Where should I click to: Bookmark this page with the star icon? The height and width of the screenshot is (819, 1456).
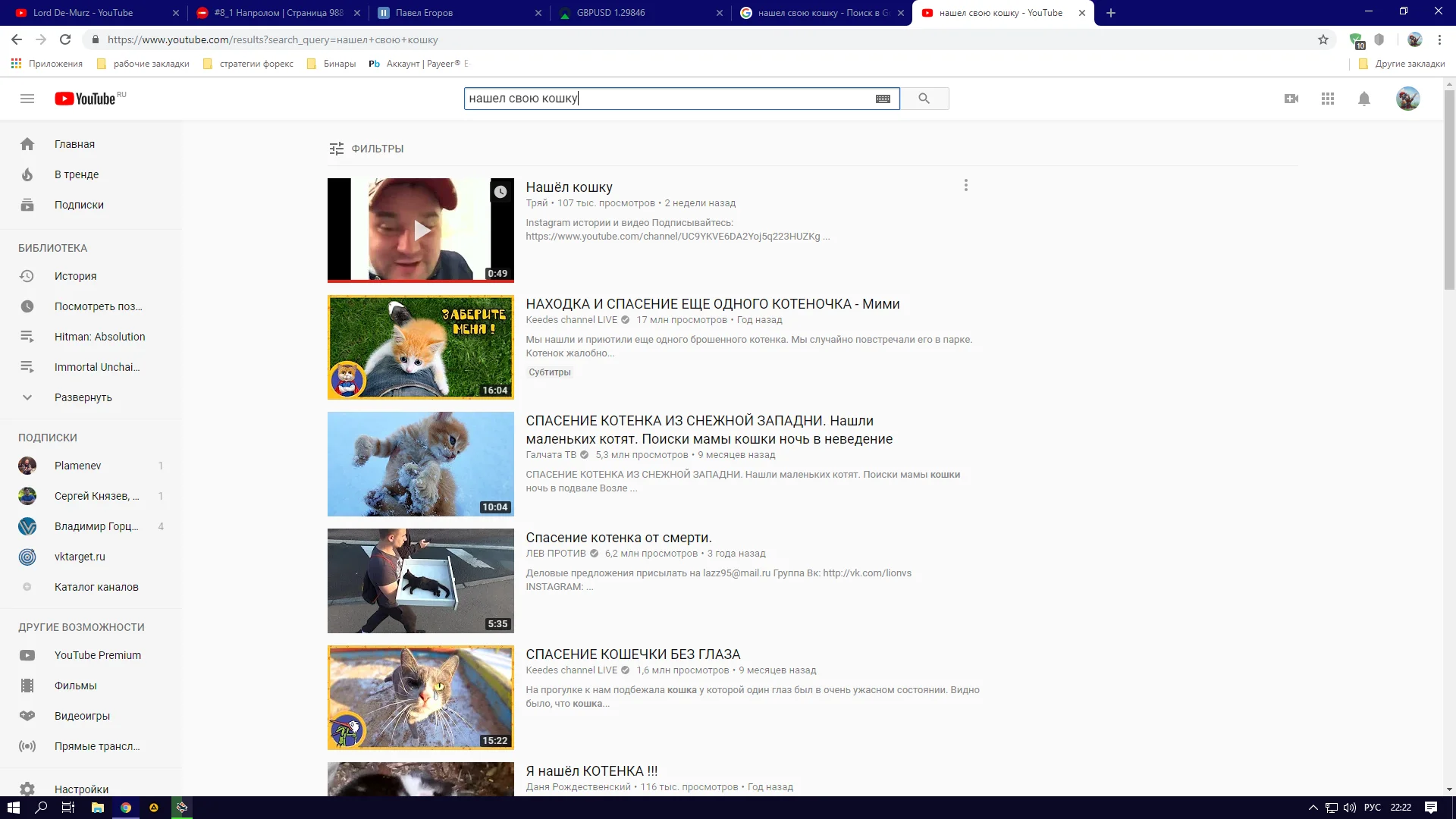click(x=1323, y=39)
